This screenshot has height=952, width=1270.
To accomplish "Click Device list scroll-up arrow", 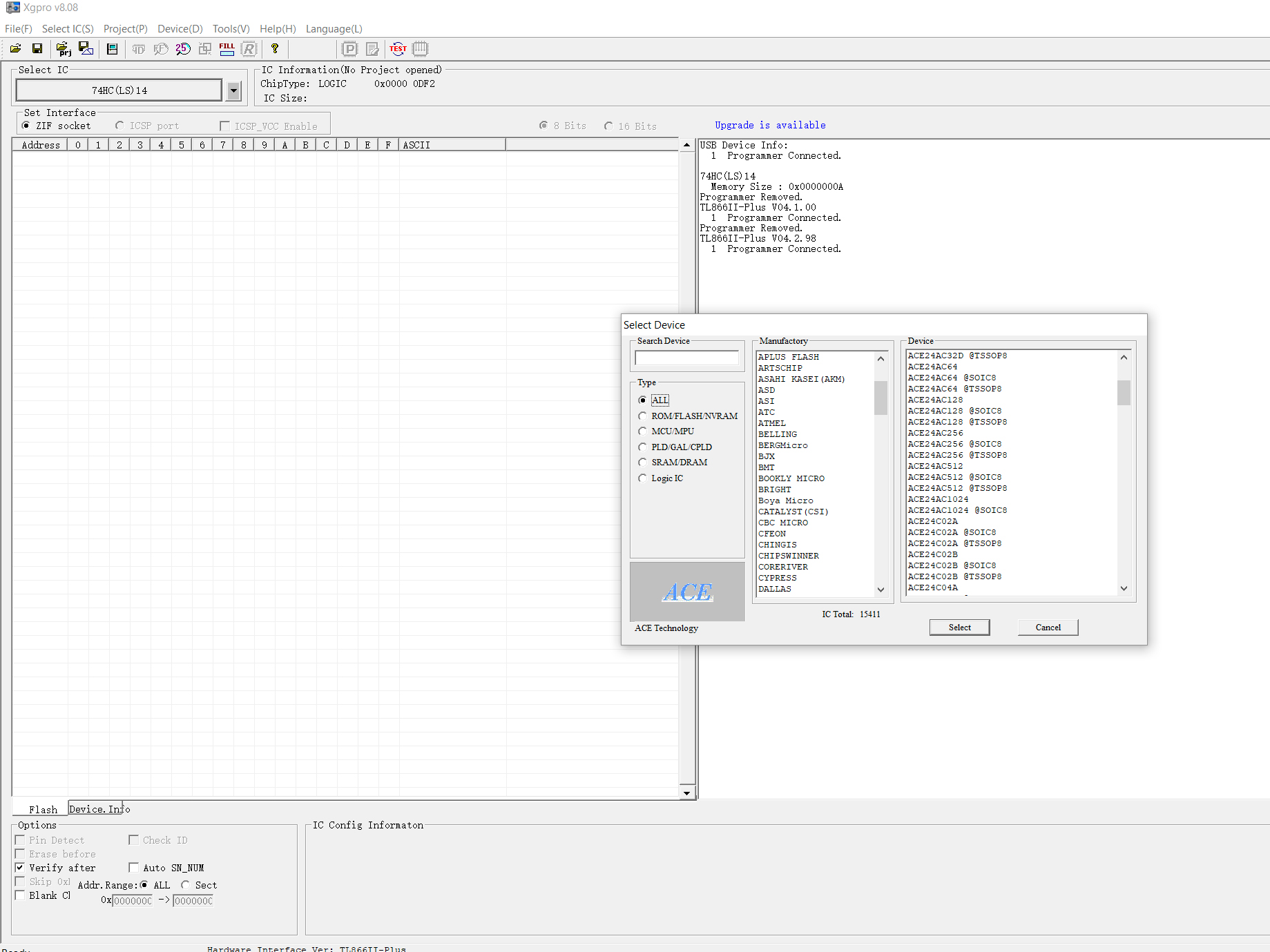I will coord(1124,358).
